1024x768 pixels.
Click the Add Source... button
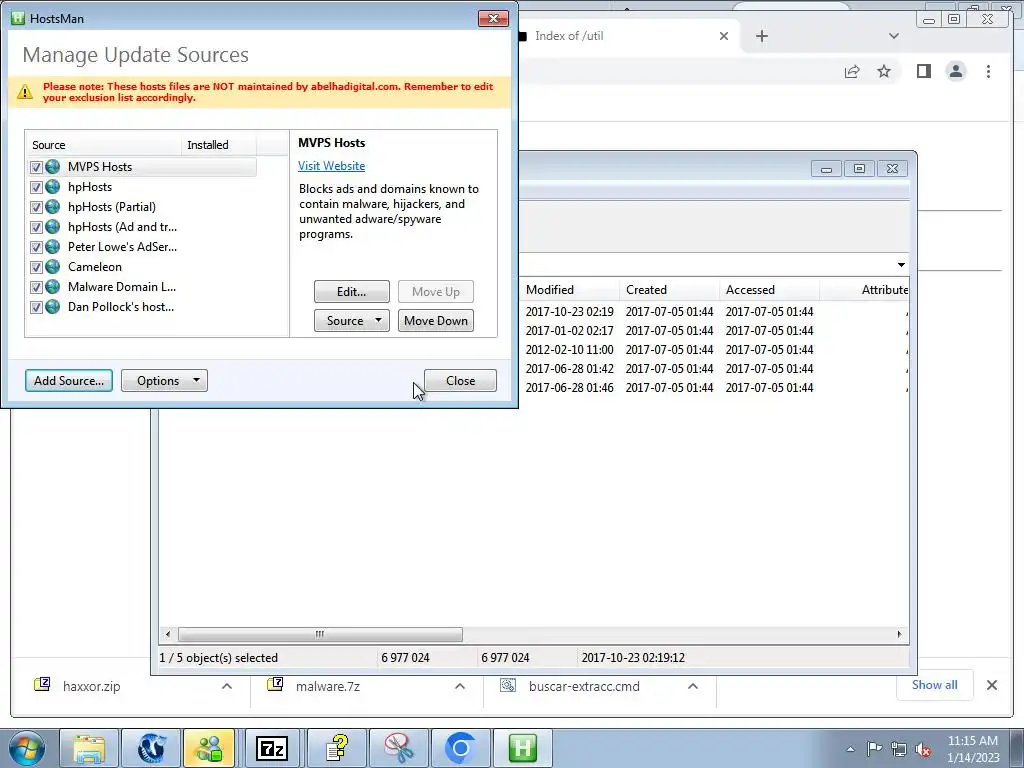[69, 381]
